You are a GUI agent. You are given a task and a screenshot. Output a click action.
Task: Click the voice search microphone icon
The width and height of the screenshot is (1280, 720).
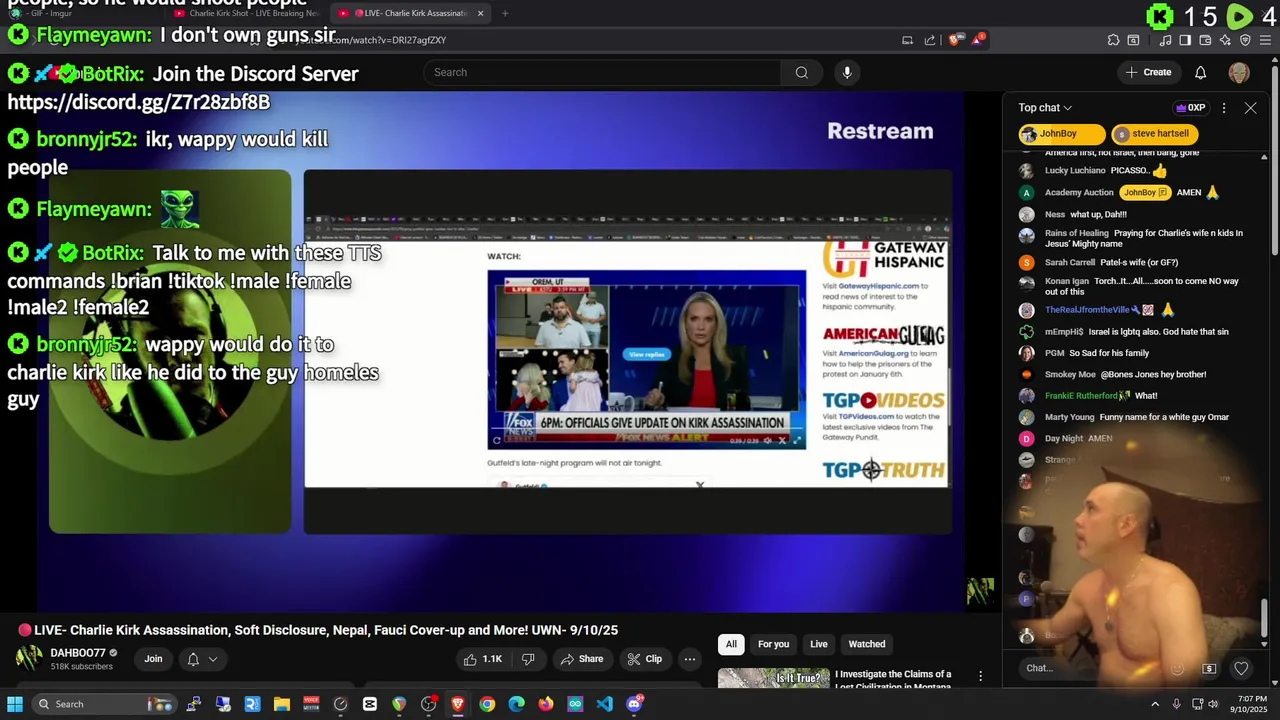(x=847, y=72)
